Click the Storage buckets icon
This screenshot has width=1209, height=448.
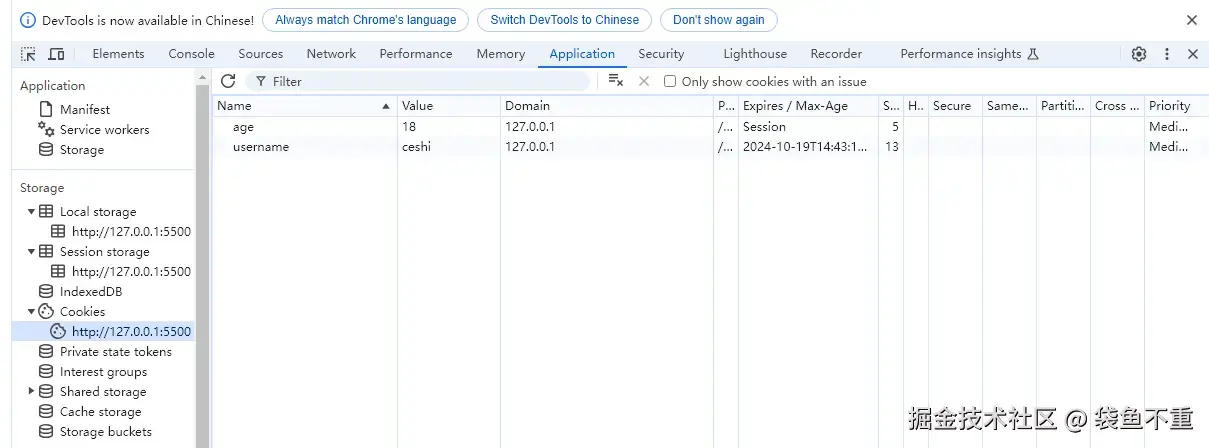46,431
